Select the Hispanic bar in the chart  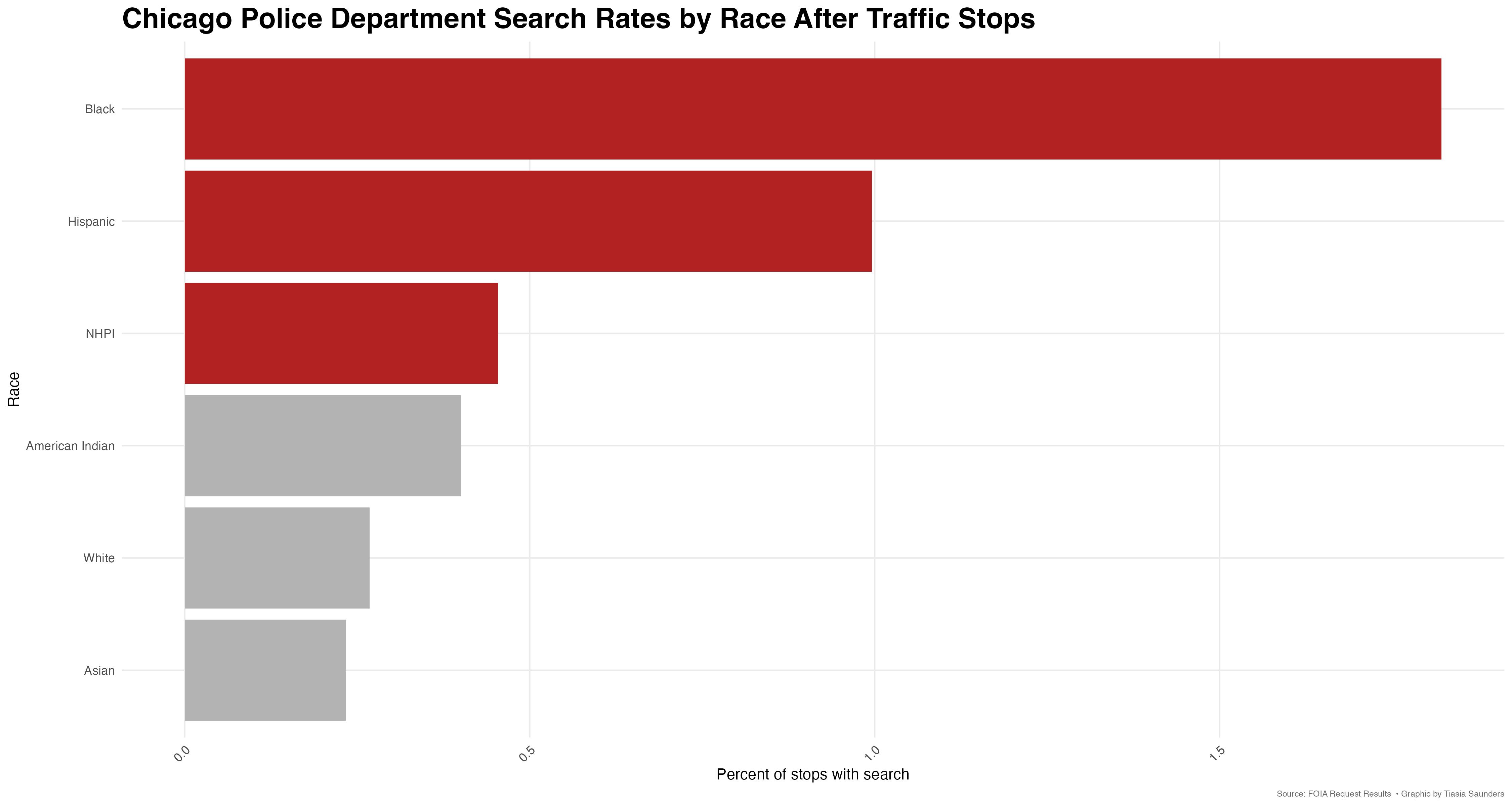tap(528, 221)
